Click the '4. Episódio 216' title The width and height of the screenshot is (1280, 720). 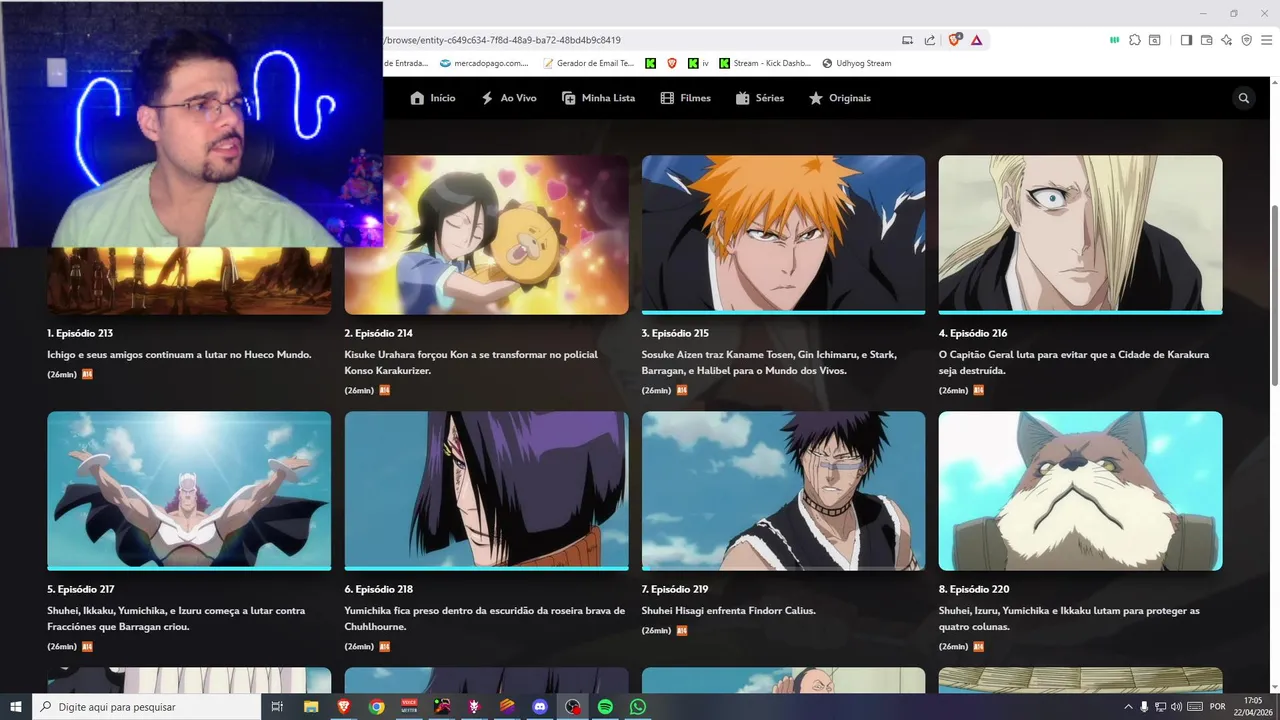pos(973,333)
